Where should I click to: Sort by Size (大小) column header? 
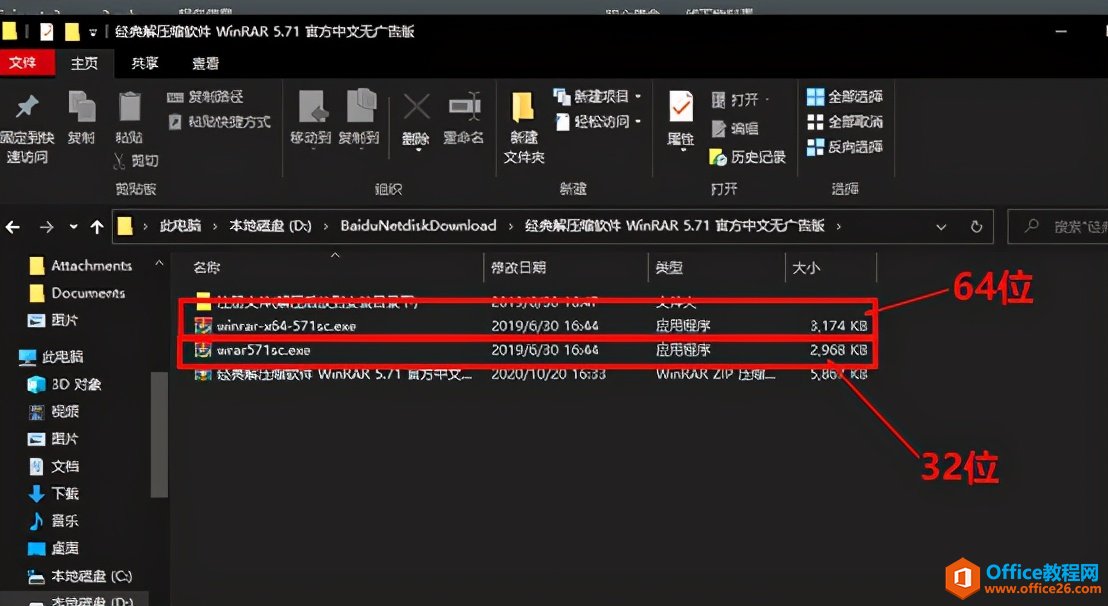(x=806, y=268)
